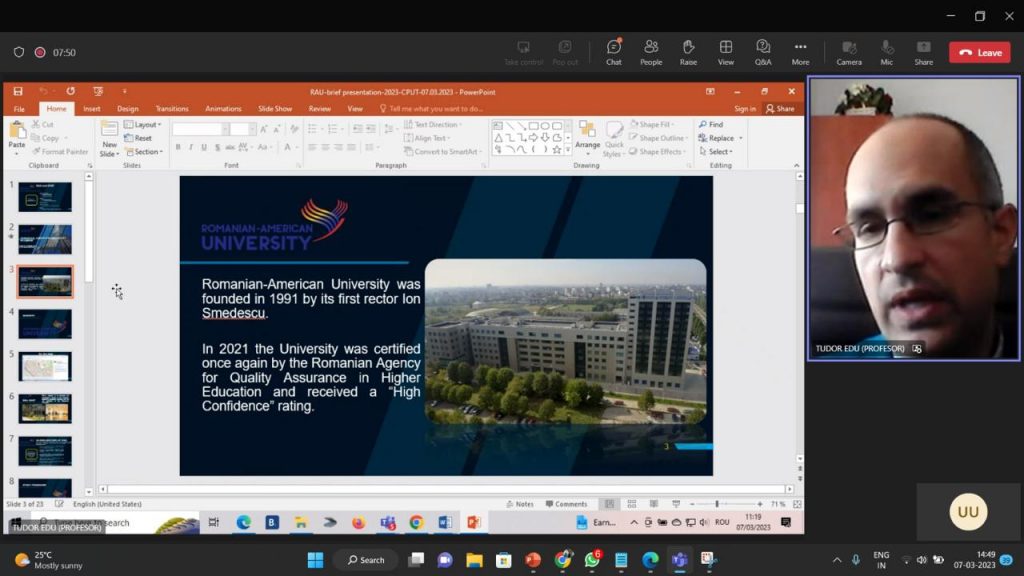Click the PowerPoint Share button
The height and width of the screenshot is (576, 1024).
780,109
